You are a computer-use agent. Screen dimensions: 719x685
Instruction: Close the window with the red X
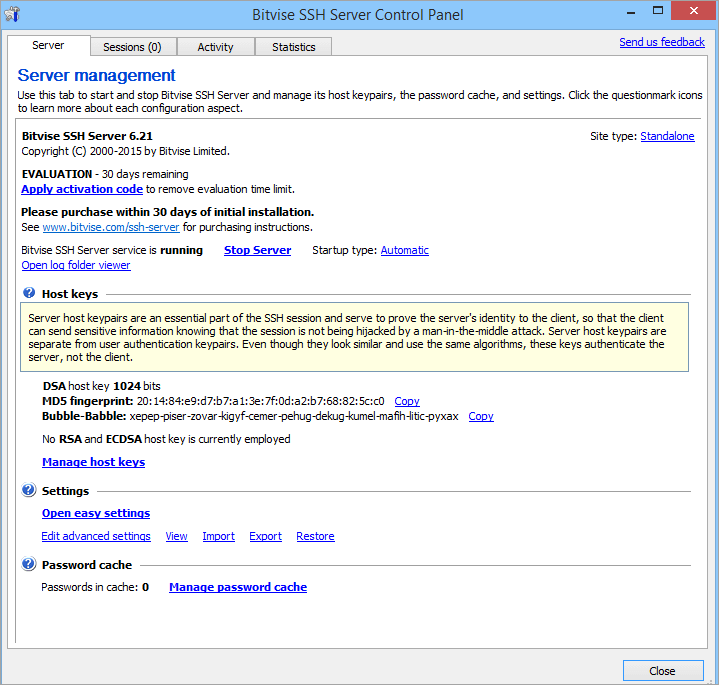point(694,11)
